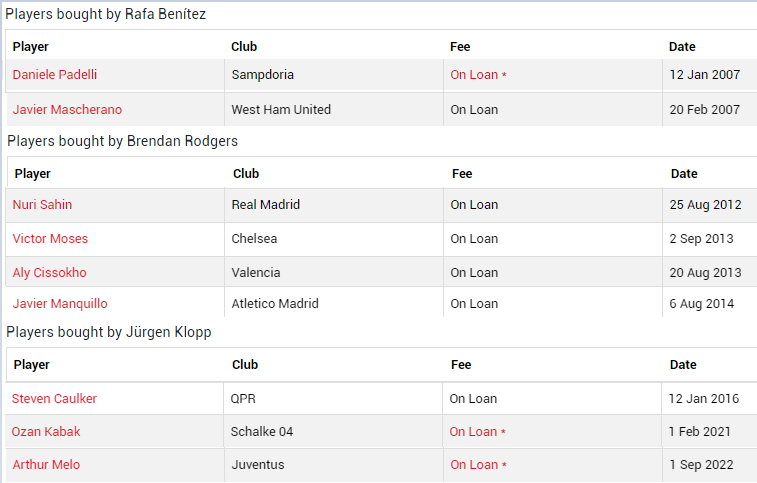The width and height of the screenshot is (757, 483).
Task: Click Date header in Jürgen Klopp table
Action: (683, 365)
